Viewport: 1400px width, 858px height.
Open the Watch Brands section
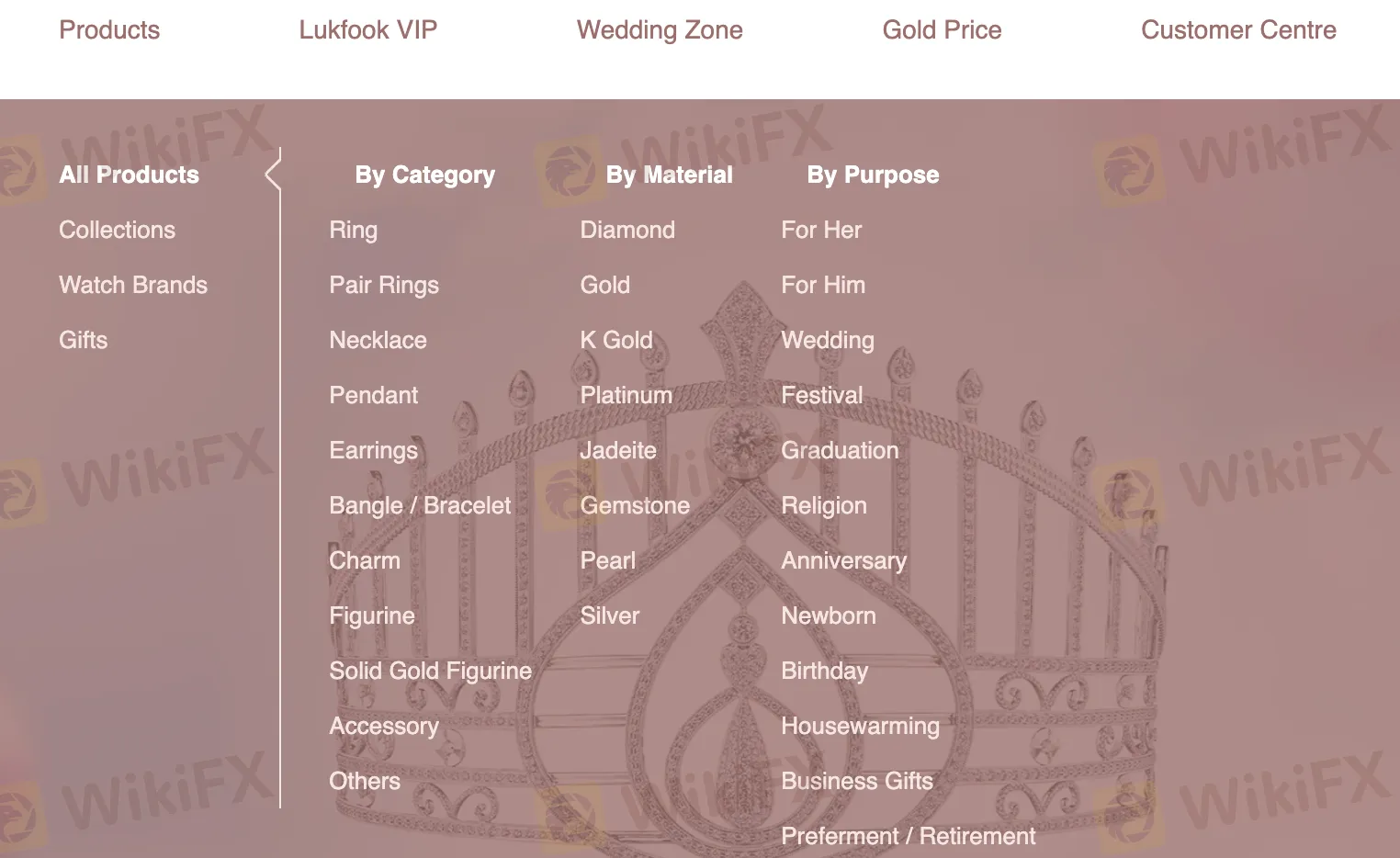coord(133,285)
